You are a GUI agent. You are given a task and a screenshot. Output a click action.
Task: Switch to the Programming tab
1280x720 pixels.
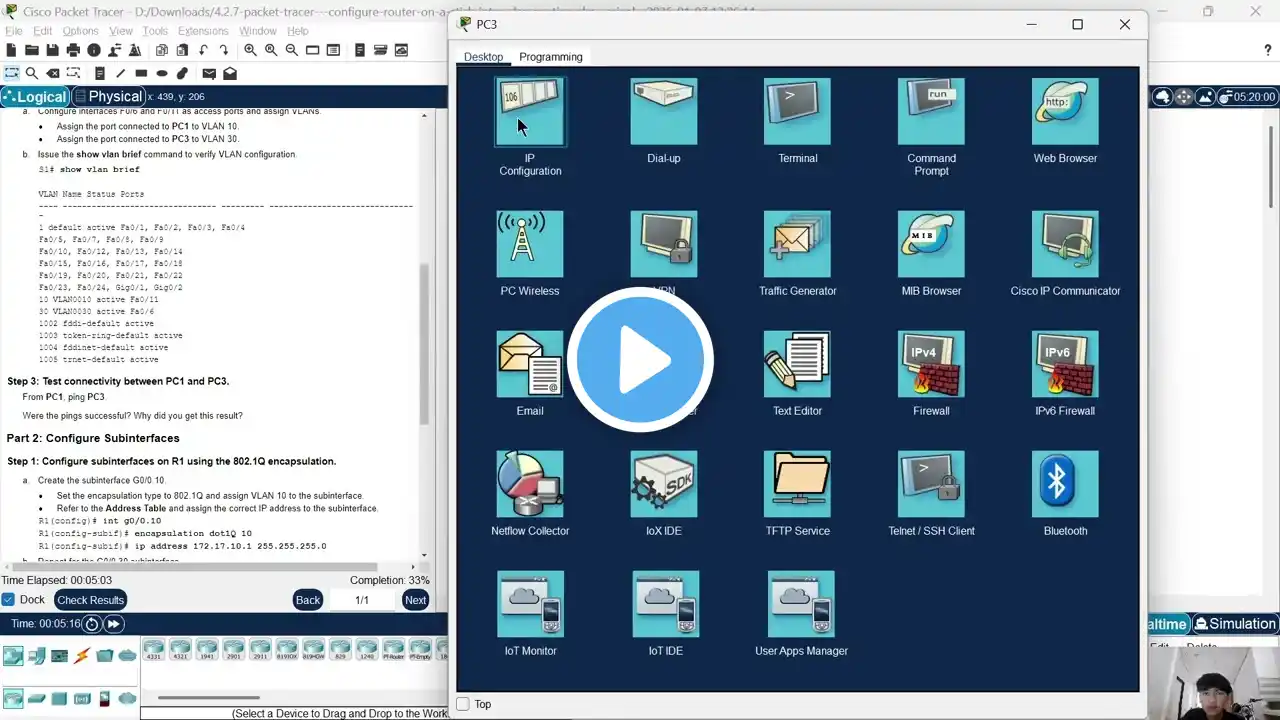click(x=550, y=57)
